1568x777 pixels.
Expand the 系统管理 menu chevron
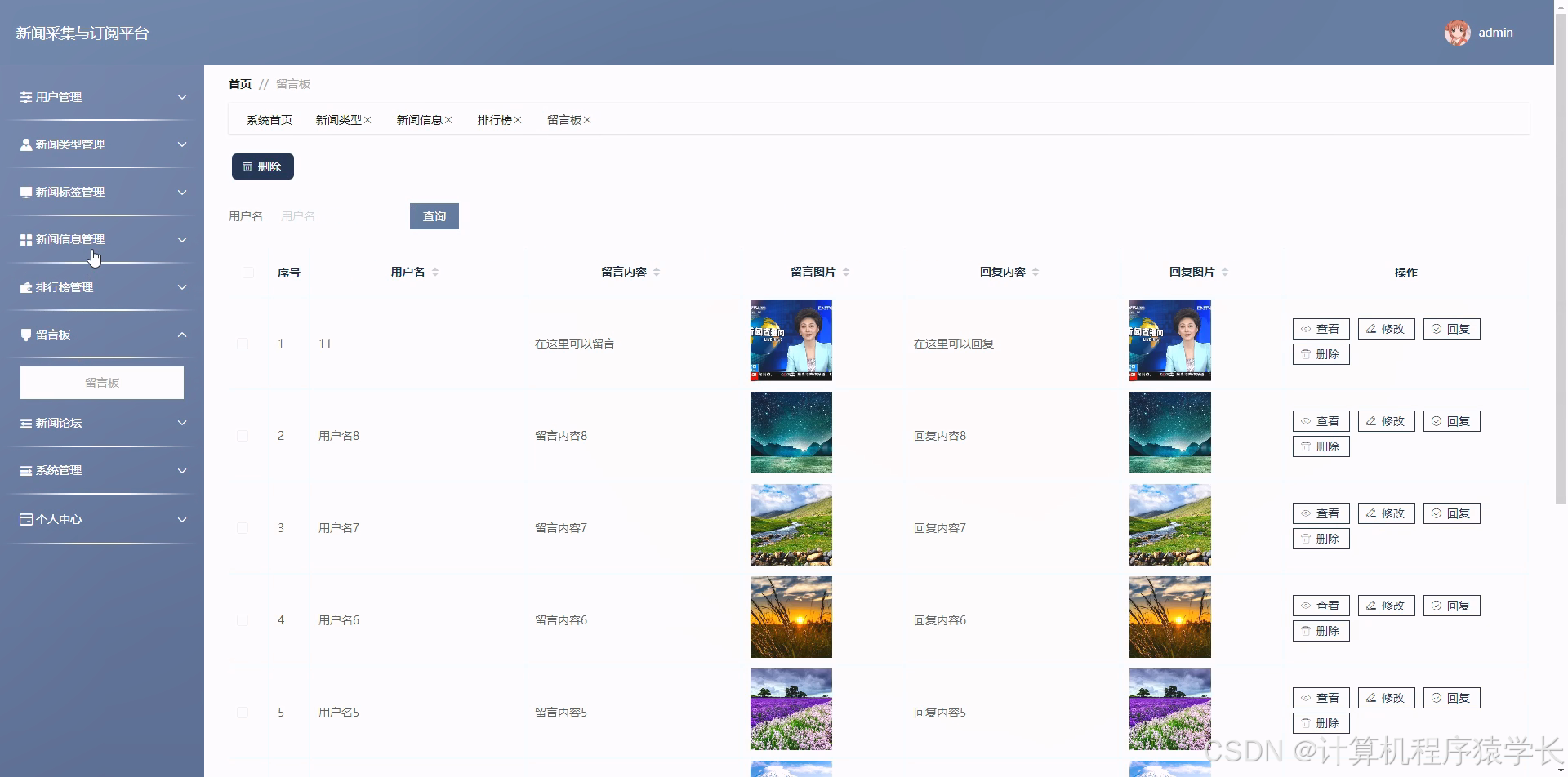pyautogui.click(x=182, y=471)
